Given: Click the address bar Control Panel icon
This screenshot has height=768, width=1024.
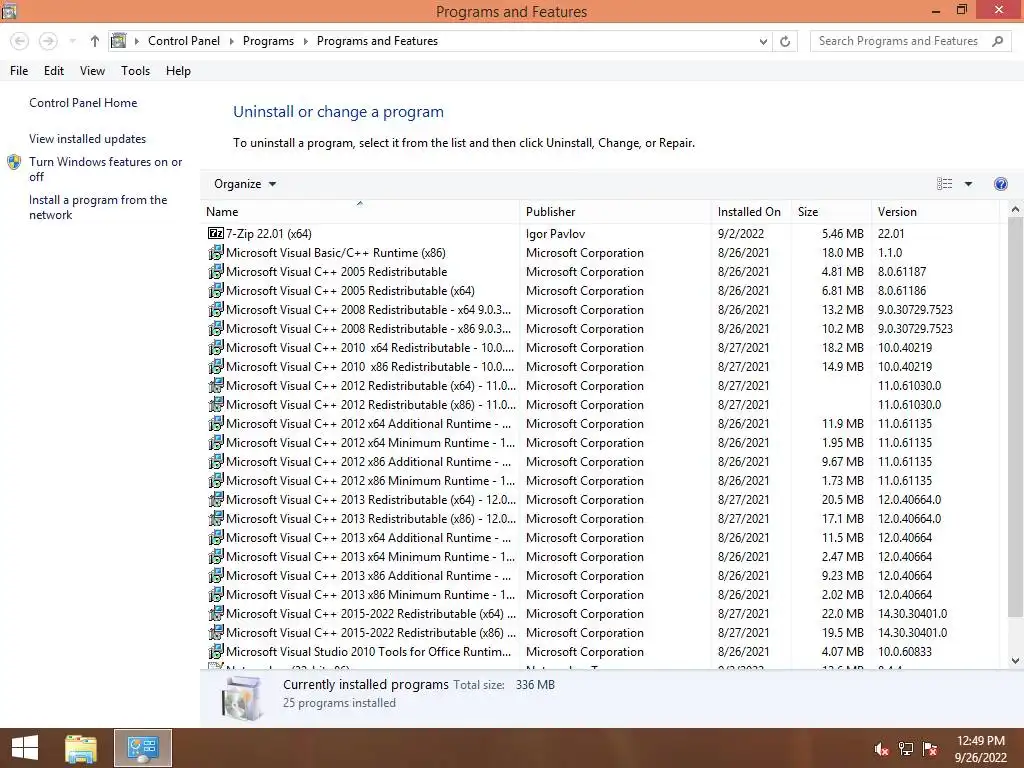Looking at the screenshot, I should (x=118, y=41).
